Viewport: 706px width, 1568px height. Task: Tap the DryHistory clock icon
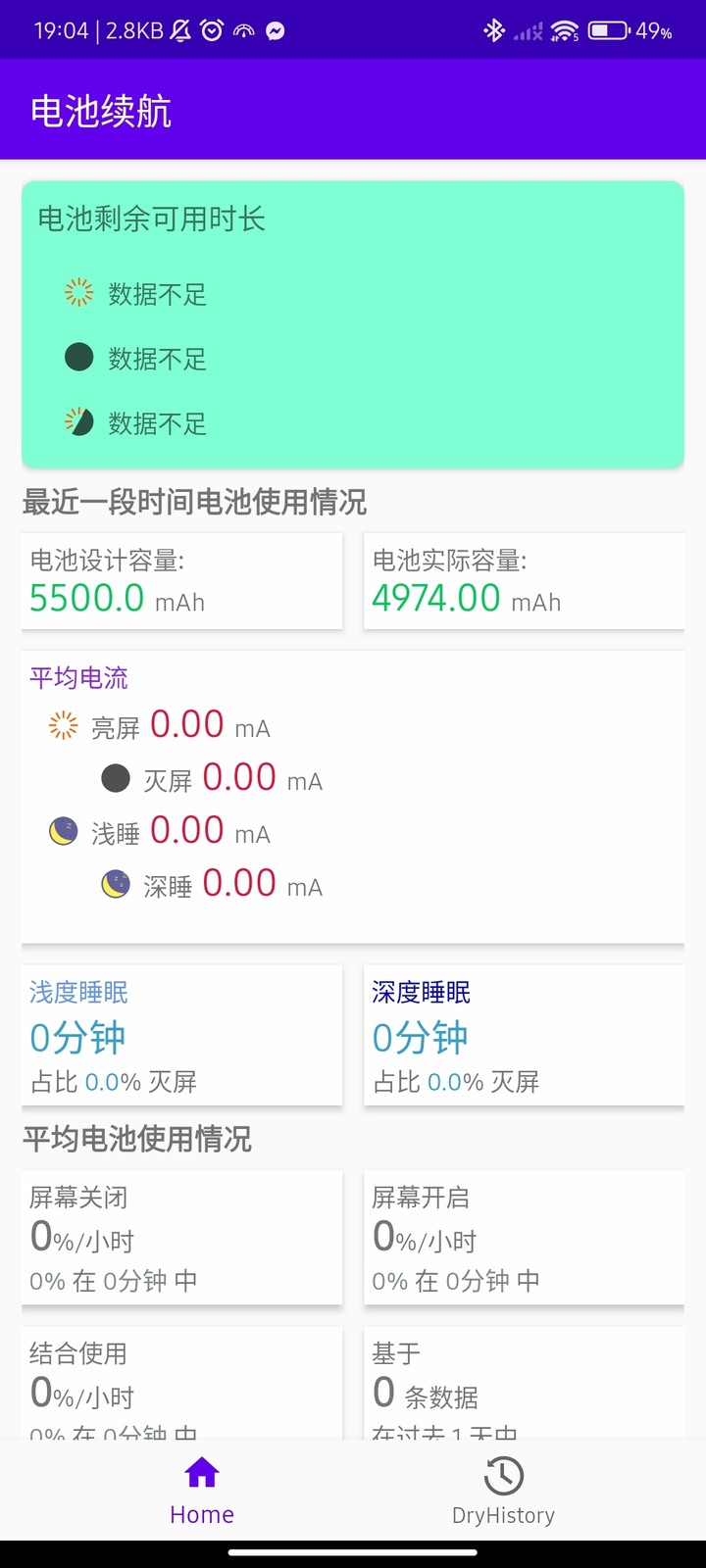pos(503,1476)
